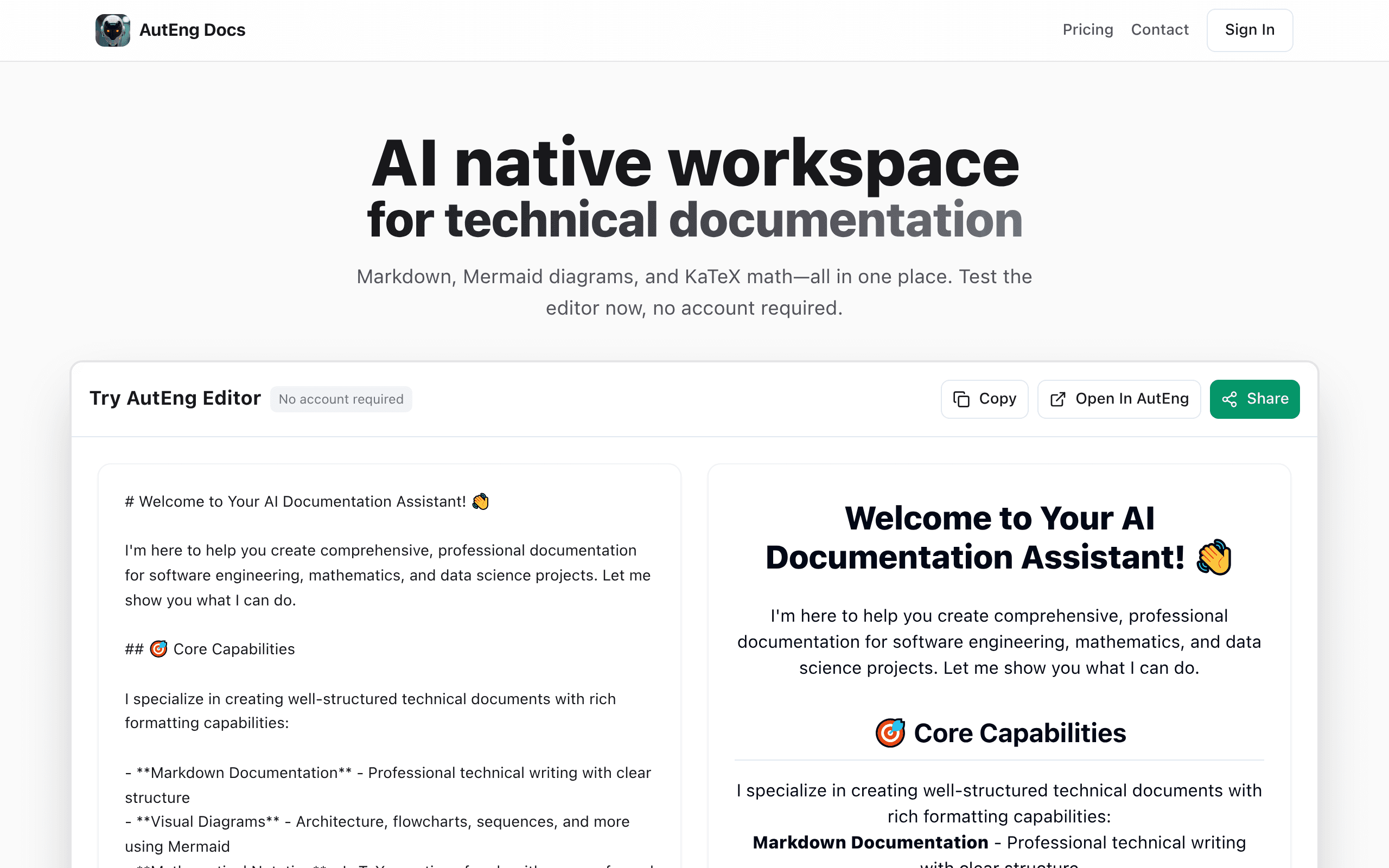Click the No account required badge
This screenshot has height=868, width=1389.
(341, 399)
